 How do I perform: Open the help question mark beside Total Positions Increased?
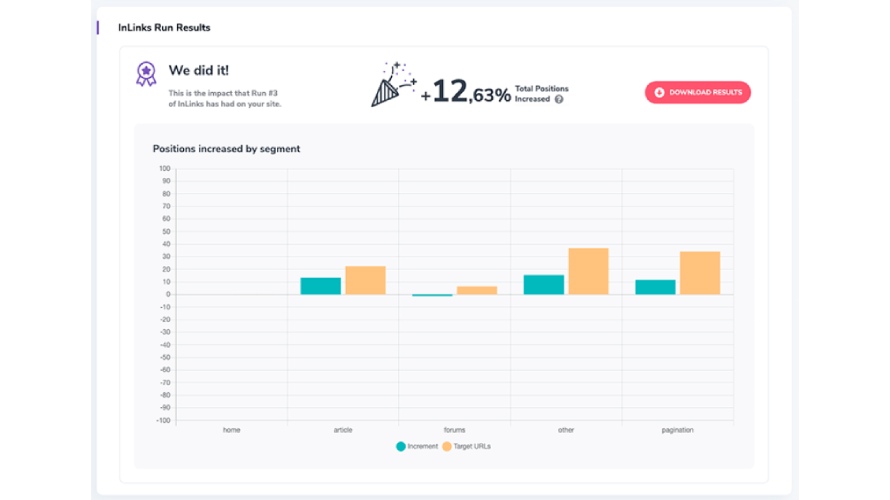click(x=559, y=99)
